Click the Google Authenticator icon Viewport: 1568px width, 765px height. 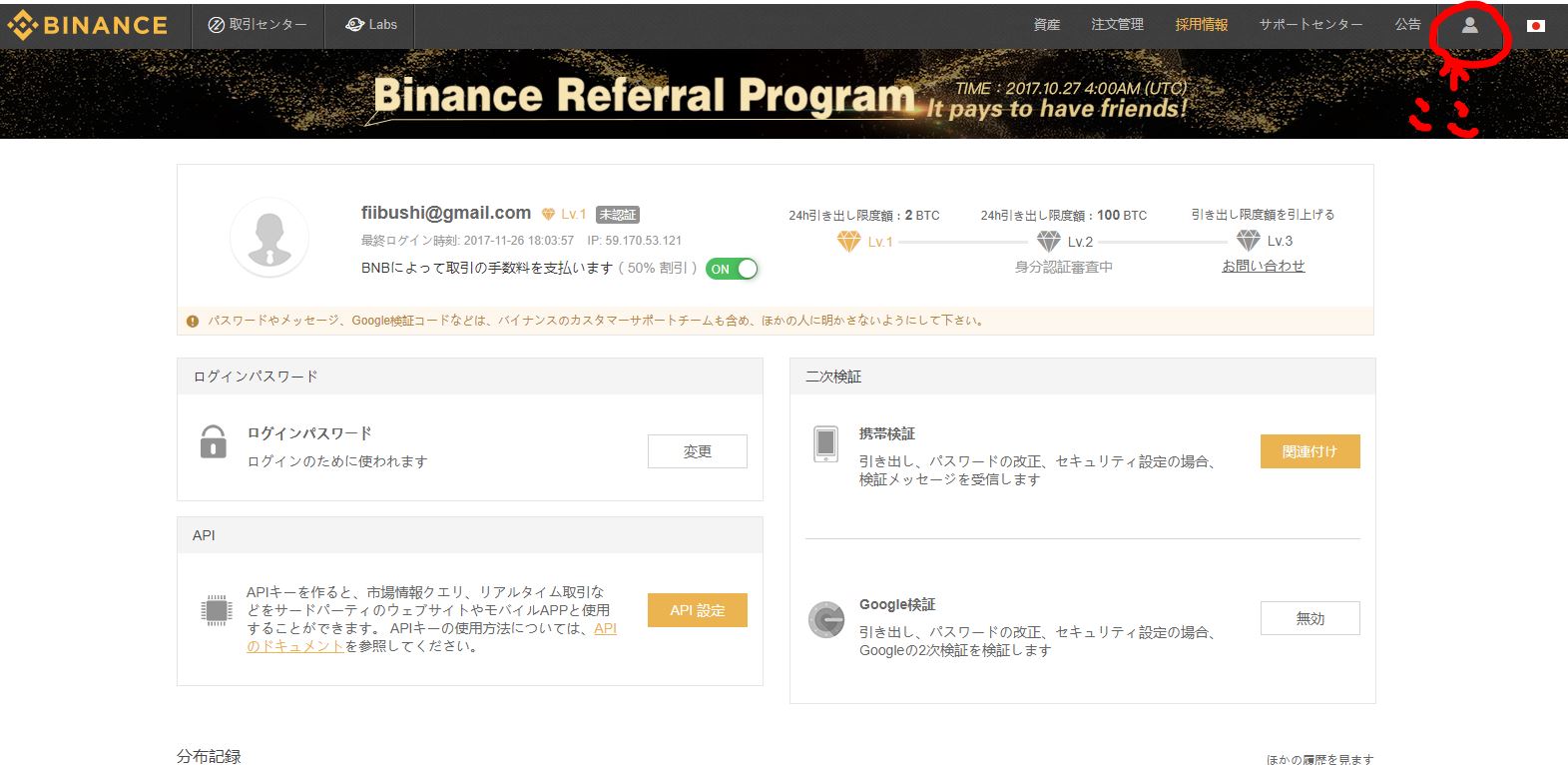pos(826,620)
